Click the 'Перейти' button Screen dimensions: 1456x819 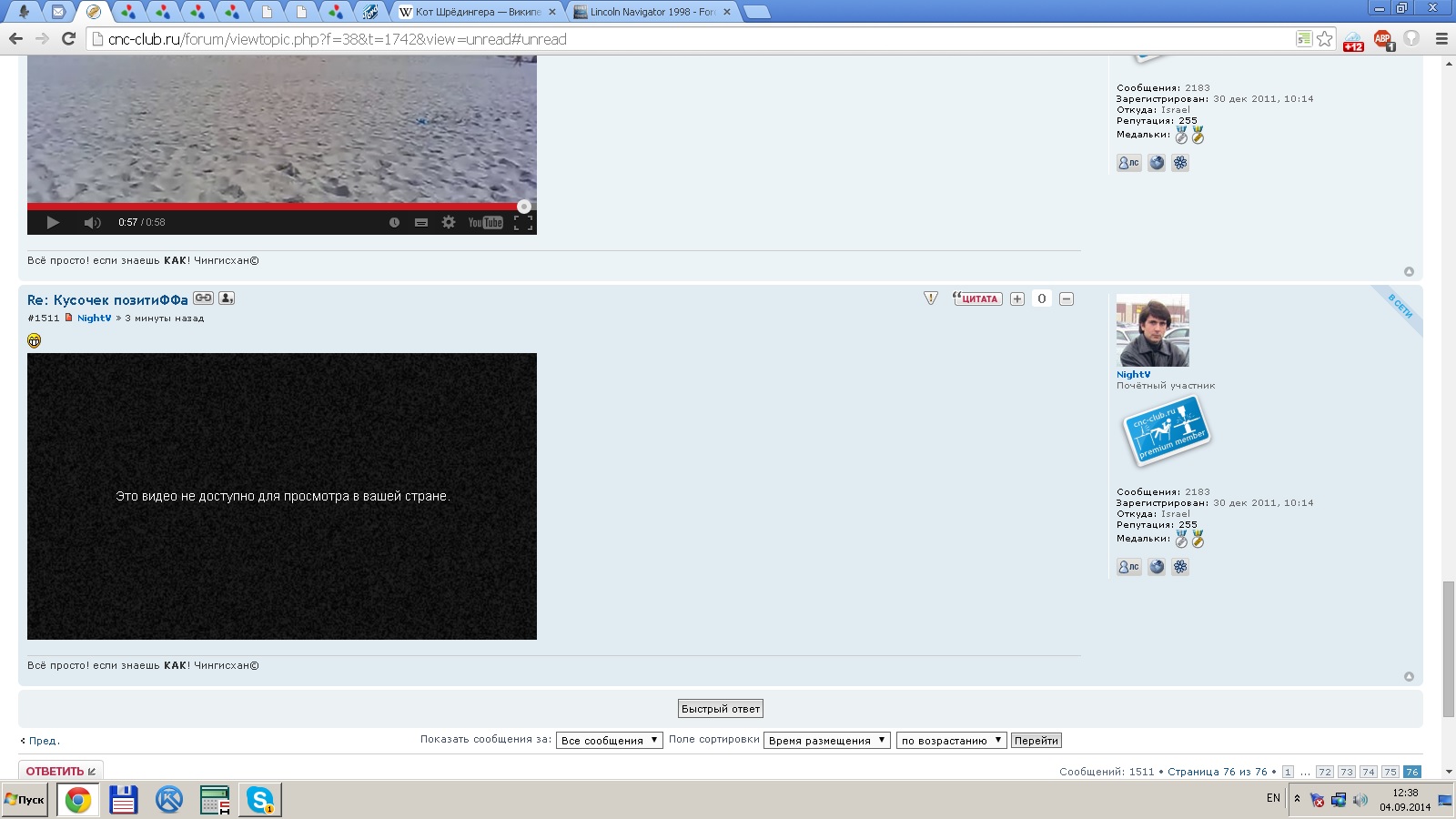1036,741
